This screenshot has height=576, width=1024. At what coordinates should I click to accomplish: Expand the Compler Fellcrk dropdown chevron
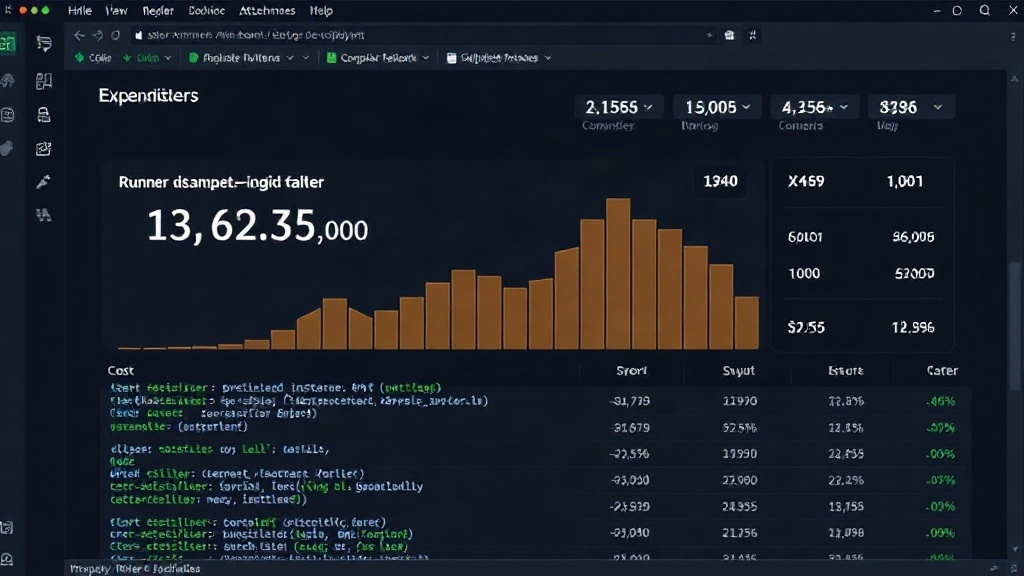pyautogui.click(x=426, y=58)
